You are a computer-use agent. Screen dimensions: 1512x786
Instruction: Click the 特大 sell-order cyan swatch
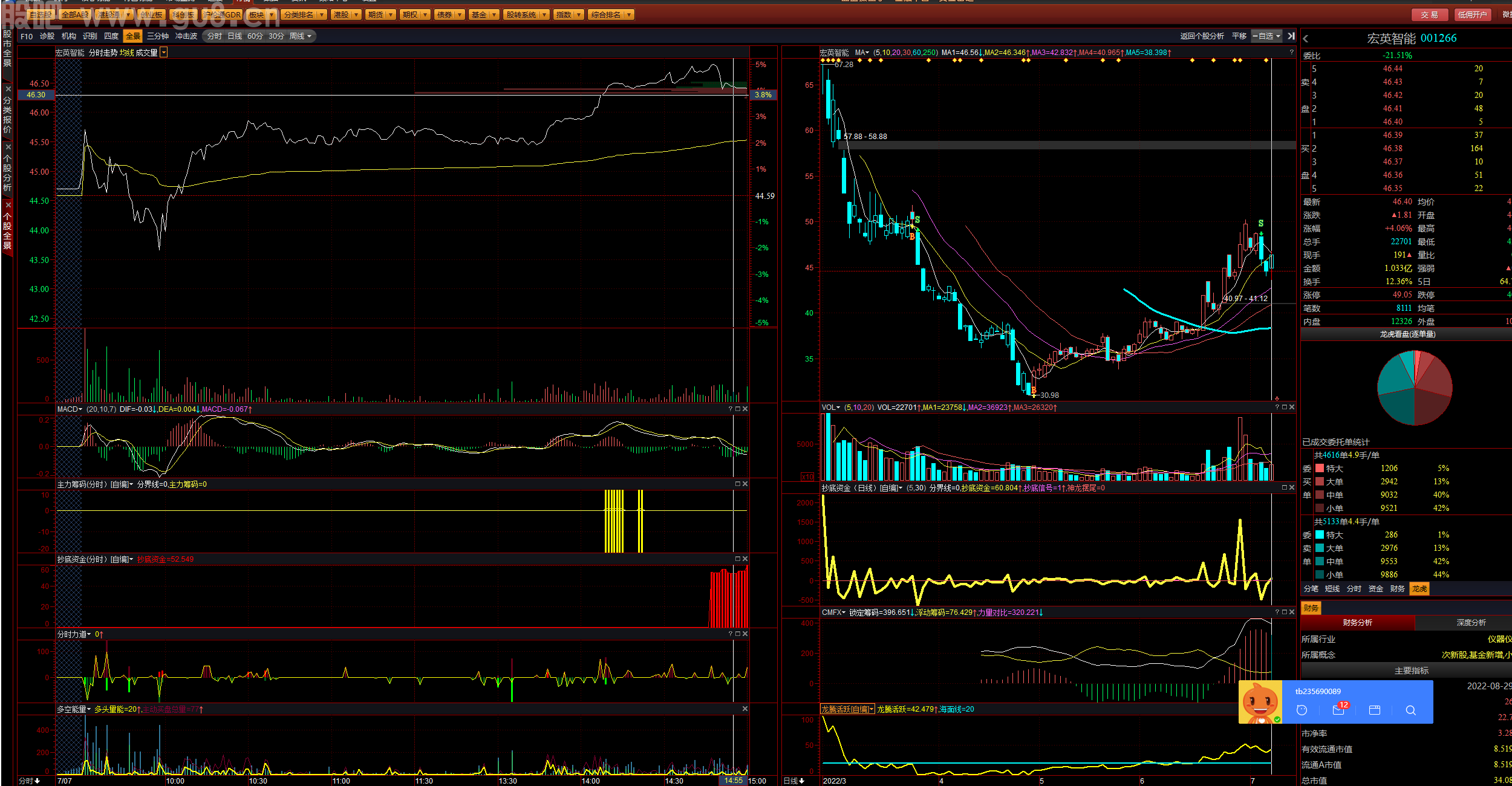tap(1320, 534)
